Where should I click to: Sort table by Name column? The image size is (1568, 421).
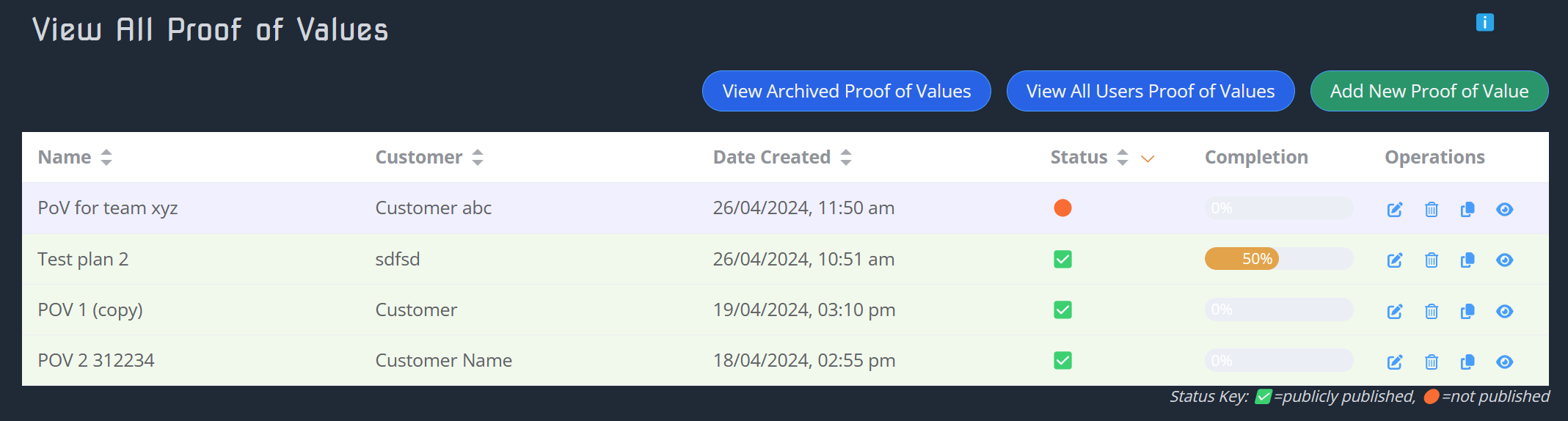106,157
